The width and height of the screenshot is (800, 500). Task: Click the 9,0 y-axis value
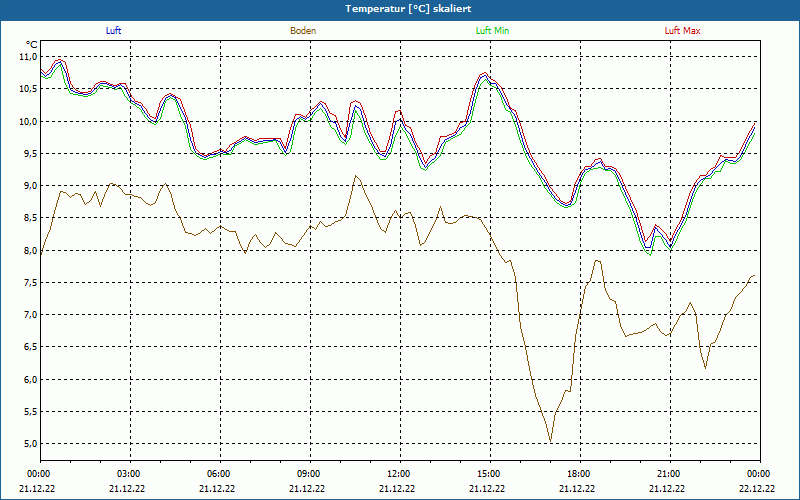[x=30, y=186]
